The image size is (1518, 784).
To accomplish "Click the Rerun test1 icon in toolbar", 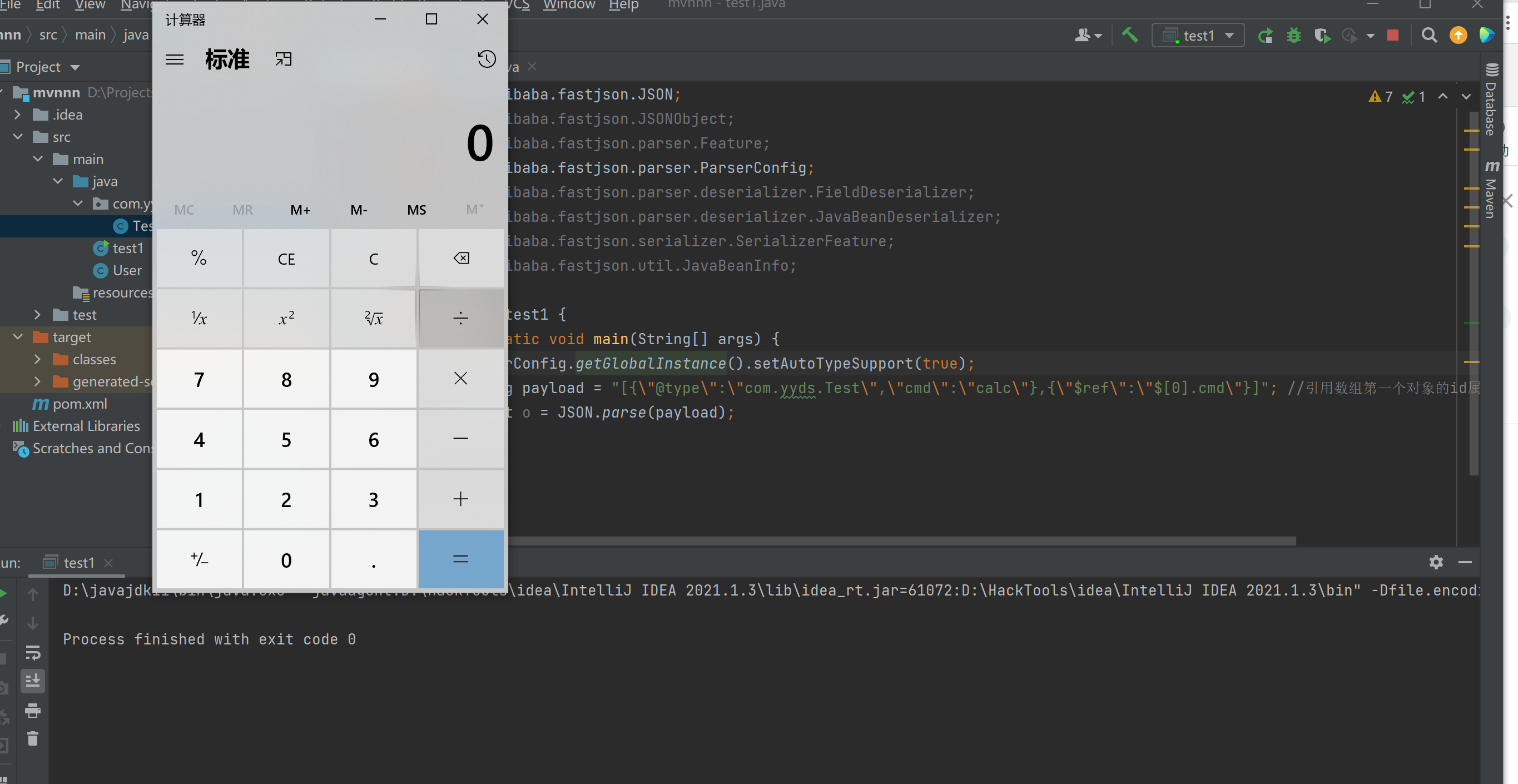I will click(1265, 34).
